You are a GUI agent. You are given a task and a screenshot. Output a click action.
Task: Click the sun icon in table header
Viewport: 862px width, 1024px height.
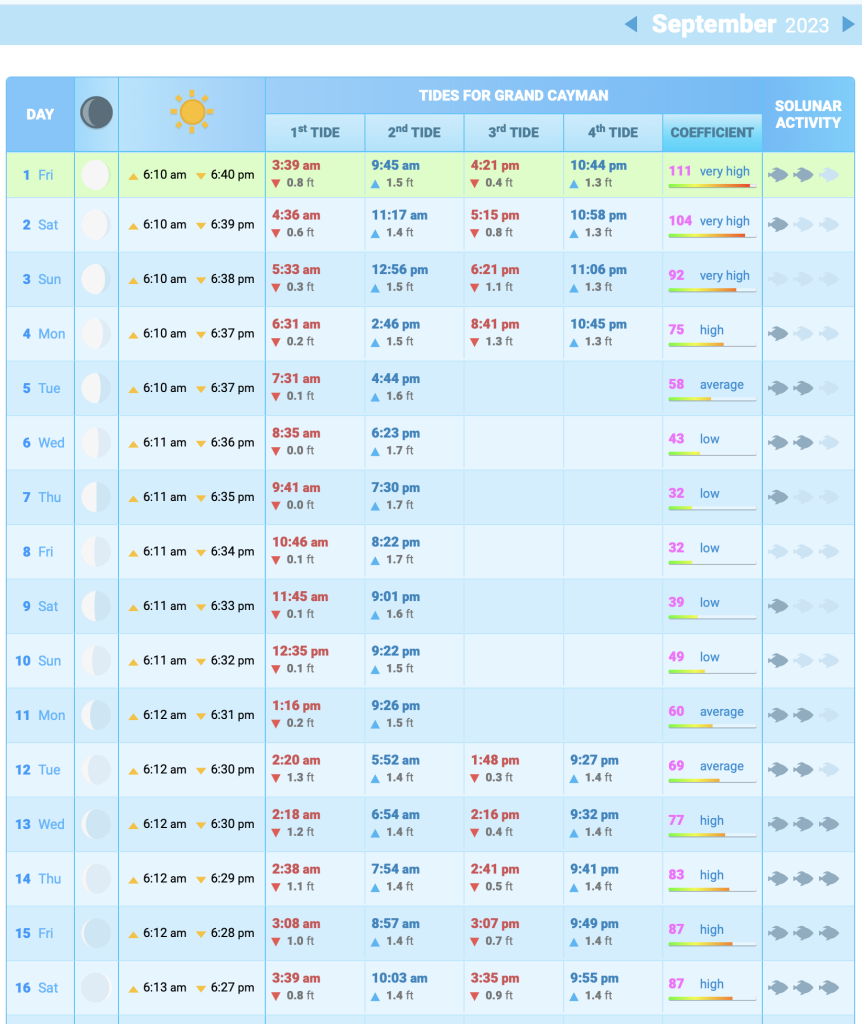[191, 112]
